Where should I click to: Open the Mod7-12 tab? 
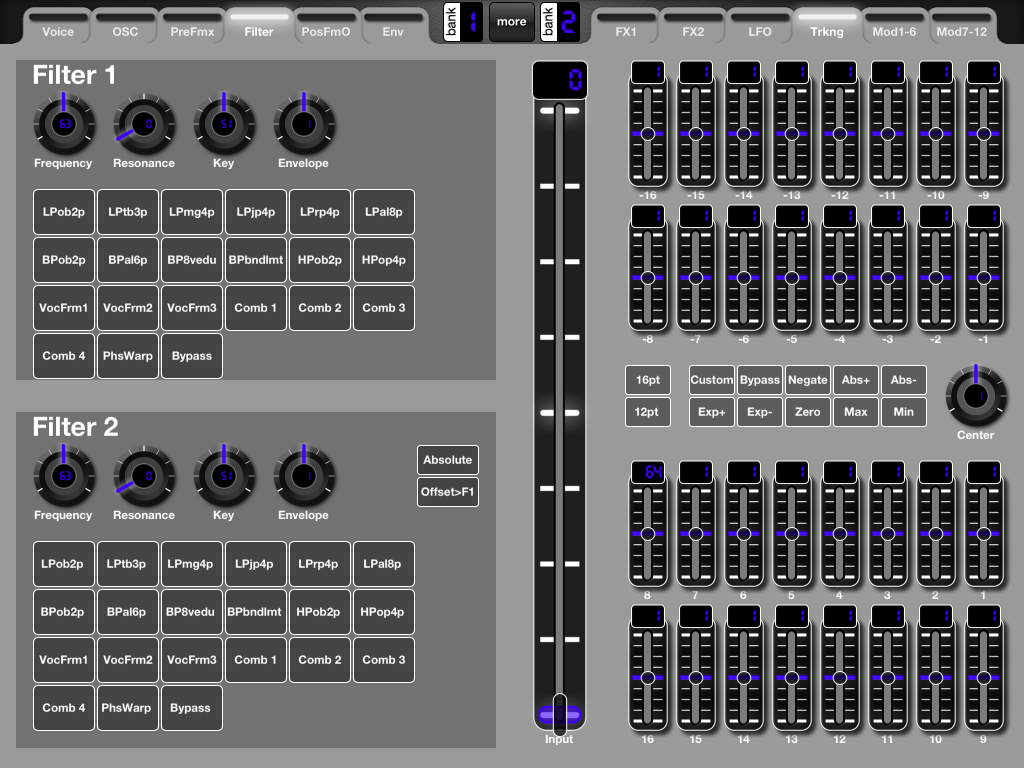961,26
